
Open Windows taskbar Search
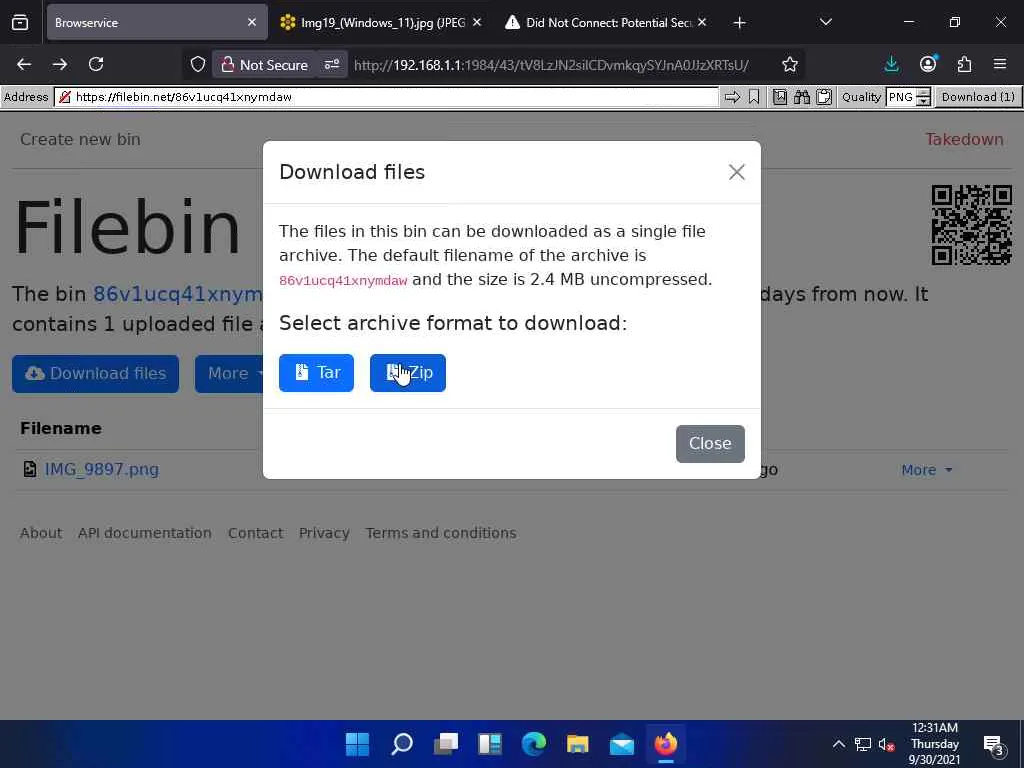point(402,744)
